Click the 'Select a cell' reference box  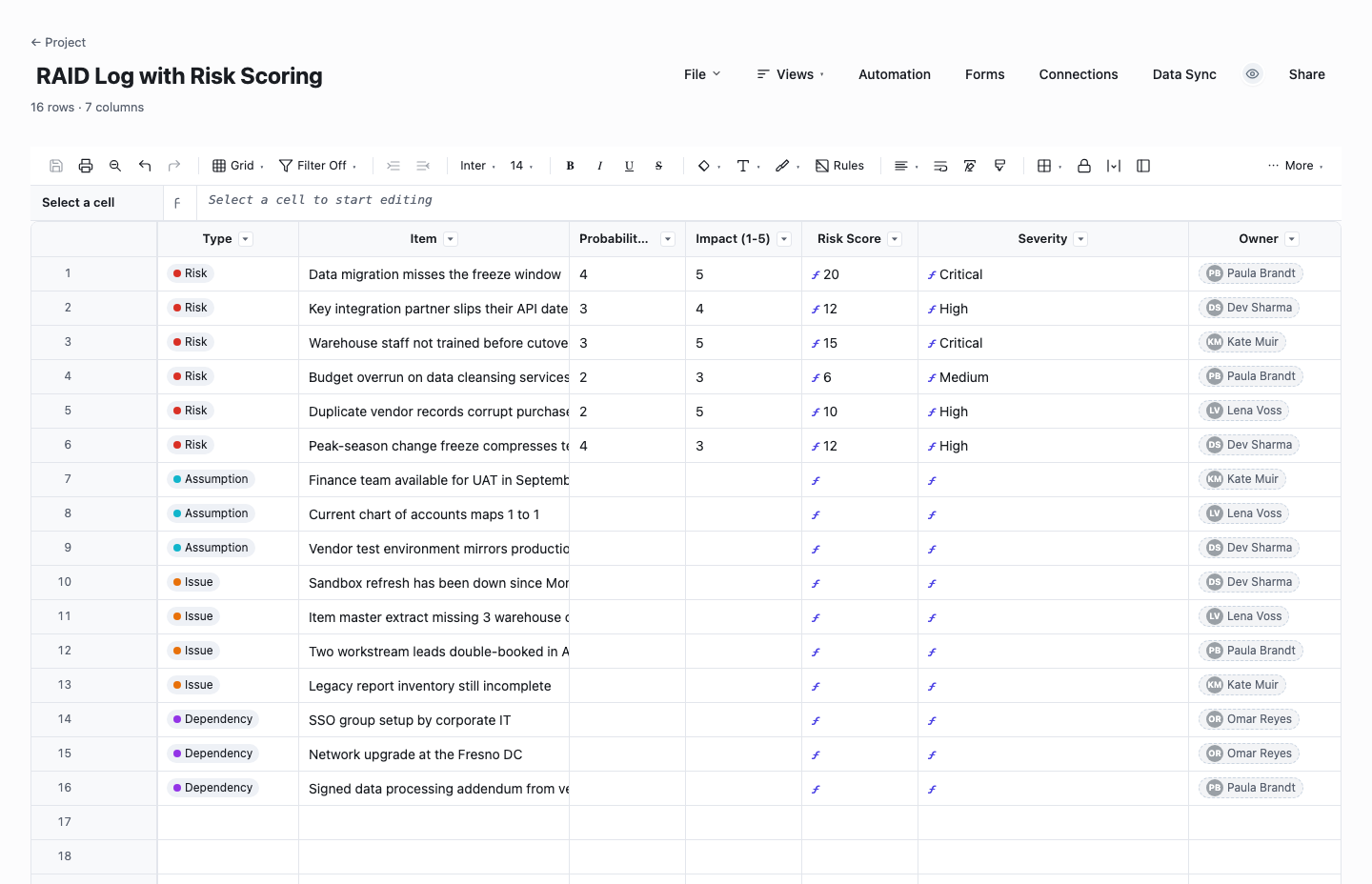[x=96, y=202]
